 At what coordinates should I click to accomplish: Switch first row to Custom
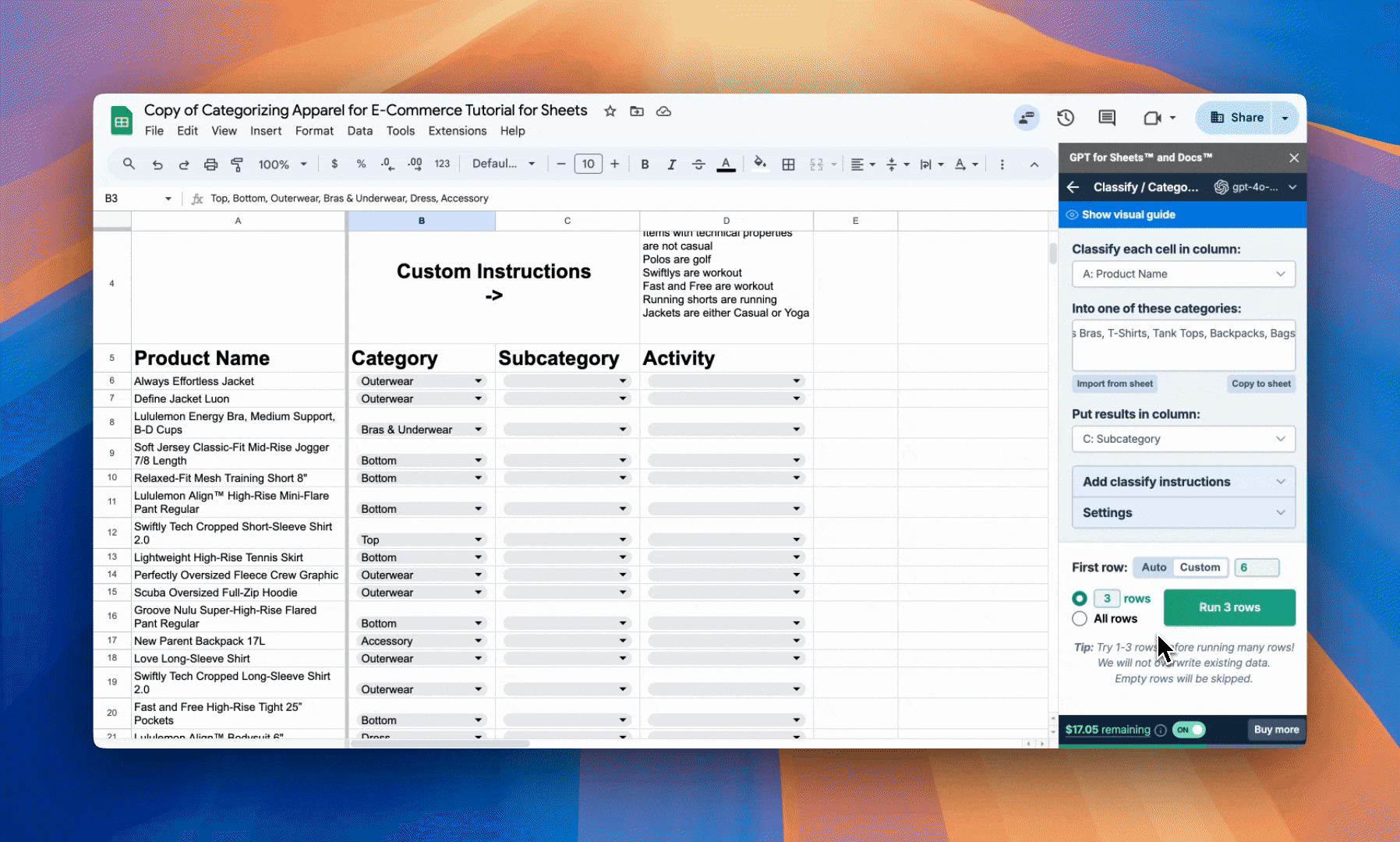click(1200, 568)
